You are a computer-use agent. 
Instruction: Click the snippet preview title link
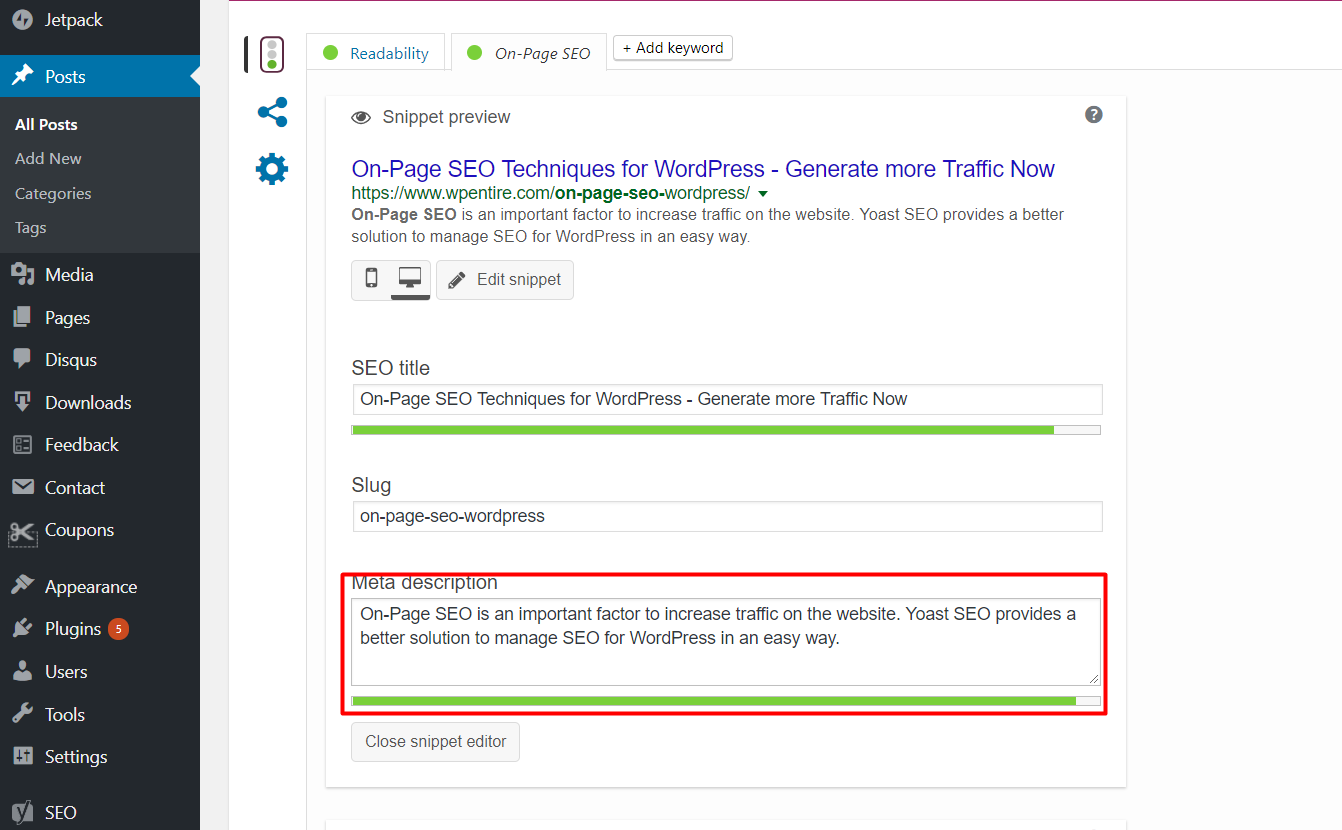coord(703,169)
